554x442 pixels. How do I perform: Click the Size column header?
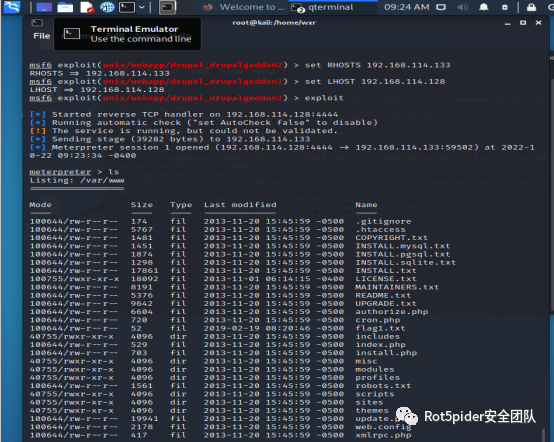142,205
